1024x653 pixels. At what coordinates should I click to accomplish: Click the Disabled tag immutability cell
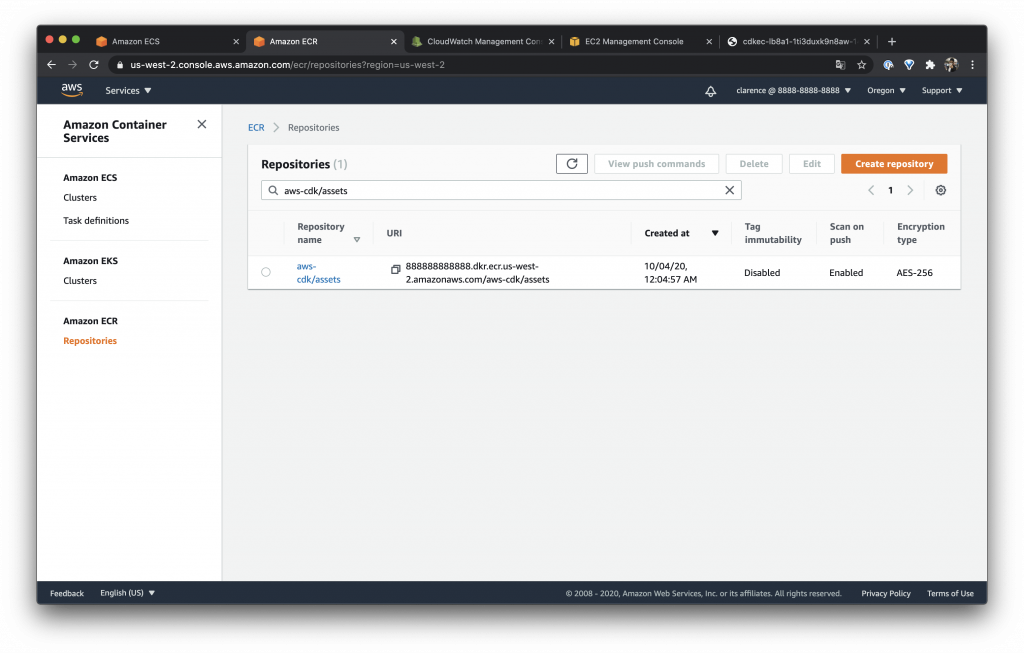coord(762,272)
